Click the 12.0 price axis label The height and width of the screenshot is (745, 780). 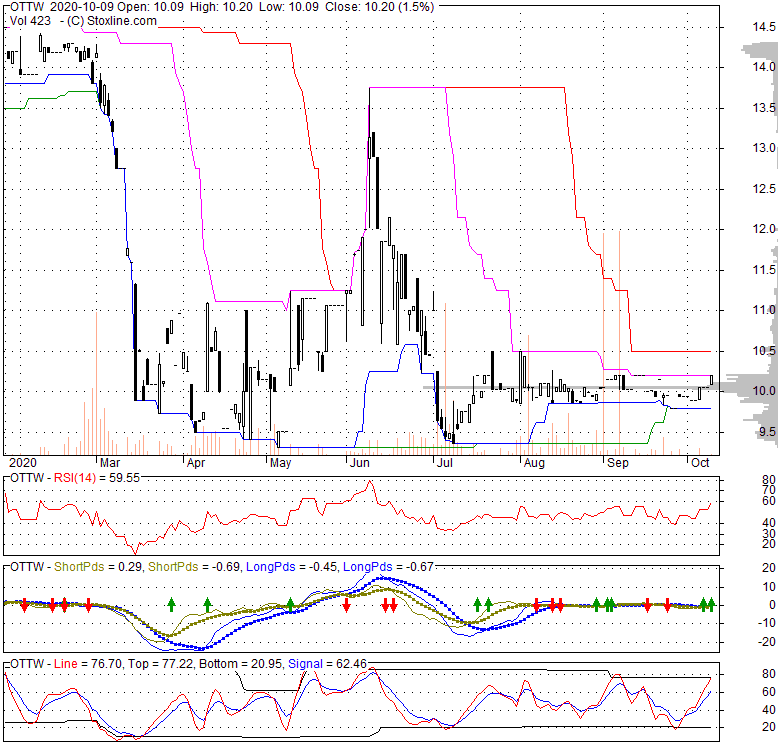tap(764, 229)
